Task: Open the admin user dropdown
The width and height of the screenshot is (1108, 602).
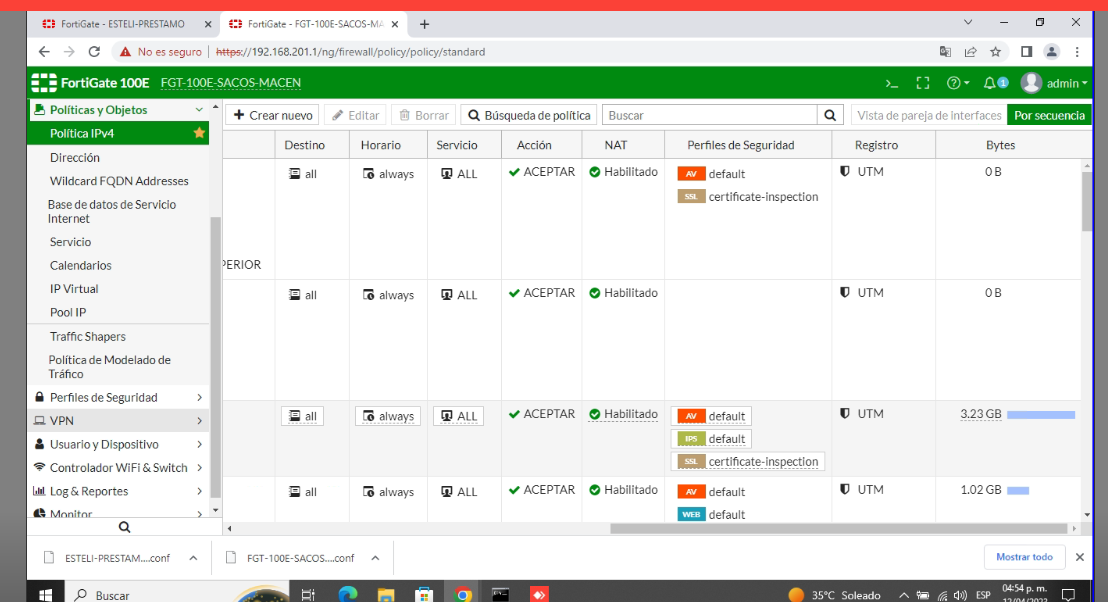Action: 1055,83
